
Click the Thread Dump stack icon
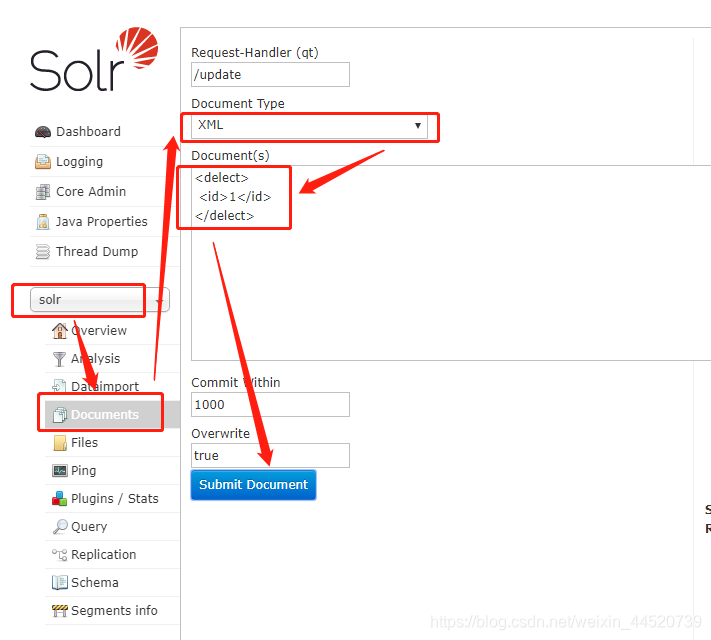pos(43,251)
